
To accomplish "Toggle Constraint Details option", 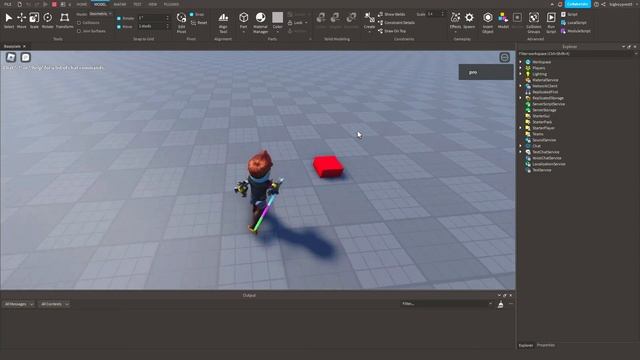I will 396,23.
